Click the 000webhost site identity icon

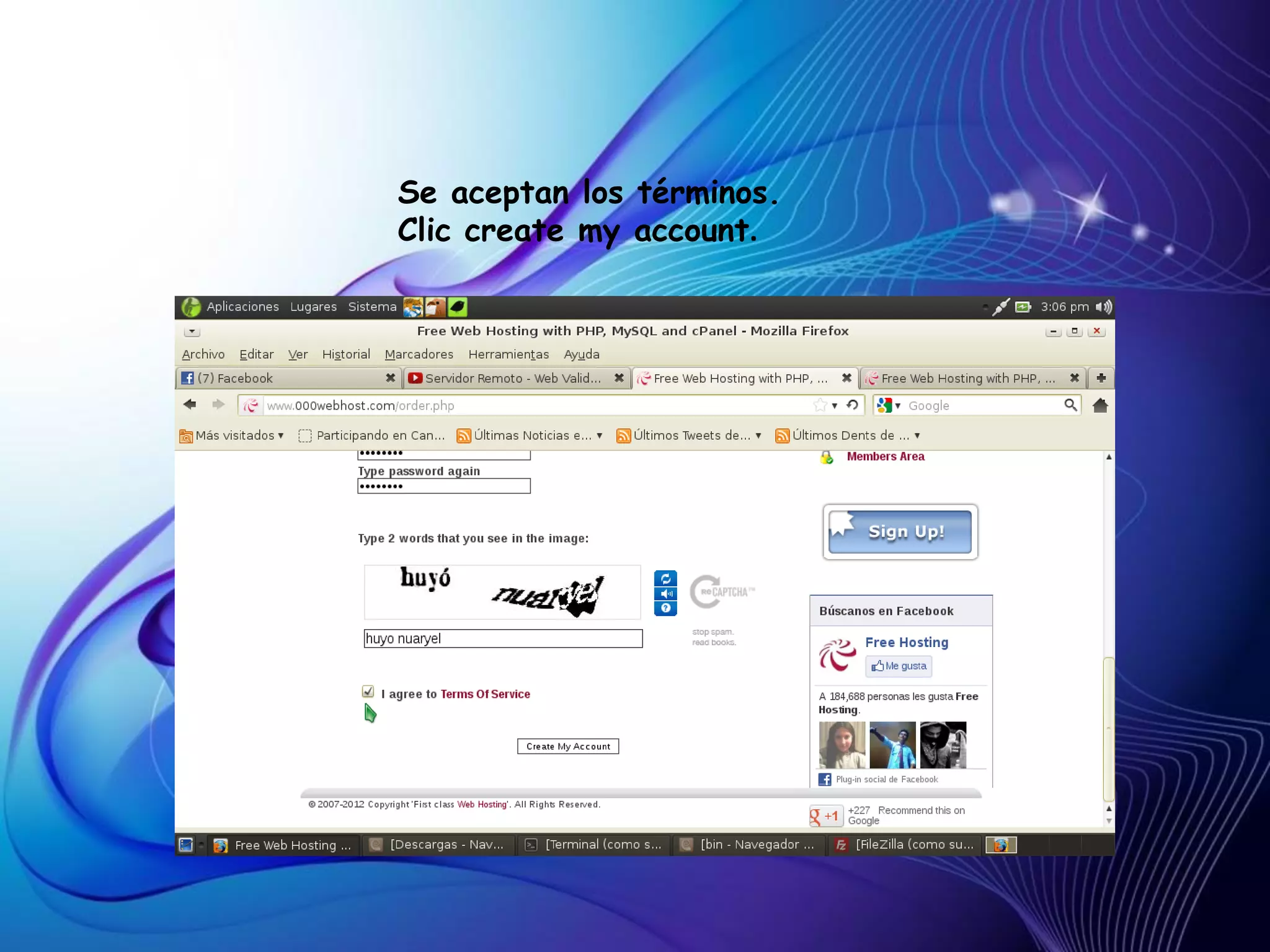click(251, 405)
